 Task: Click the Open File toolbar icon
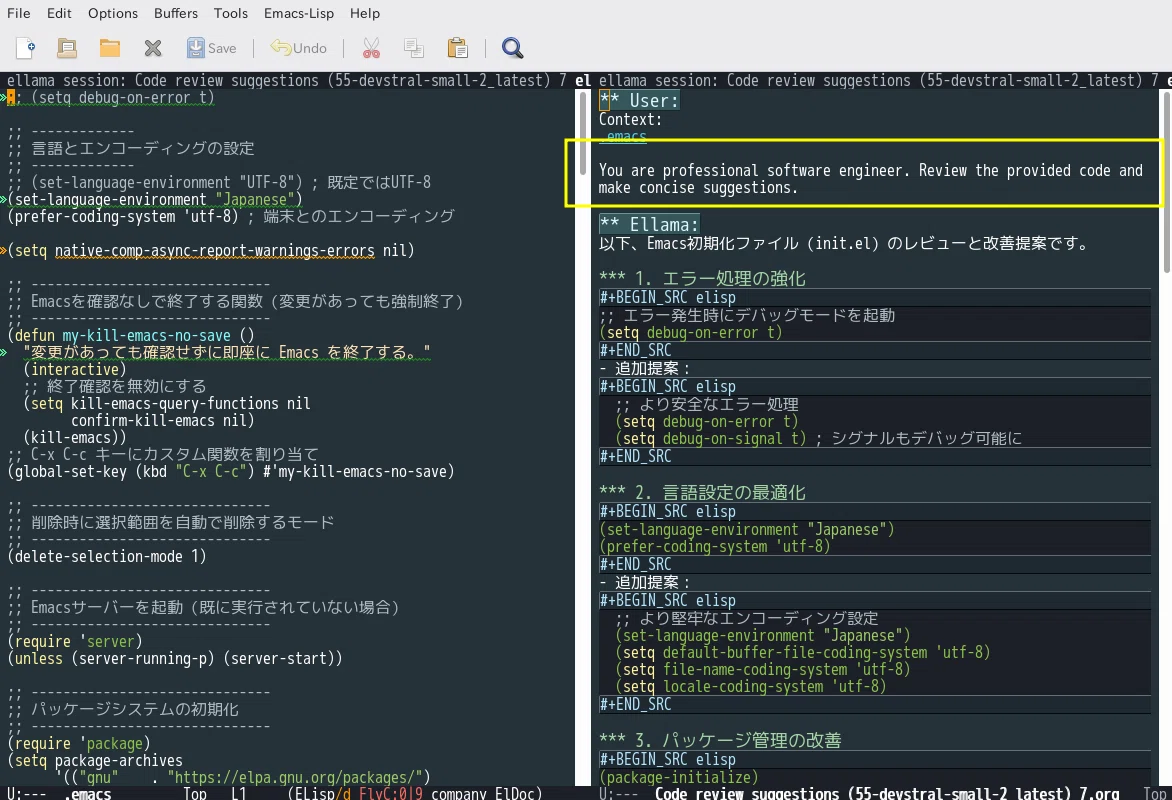[x=67, y=48]
